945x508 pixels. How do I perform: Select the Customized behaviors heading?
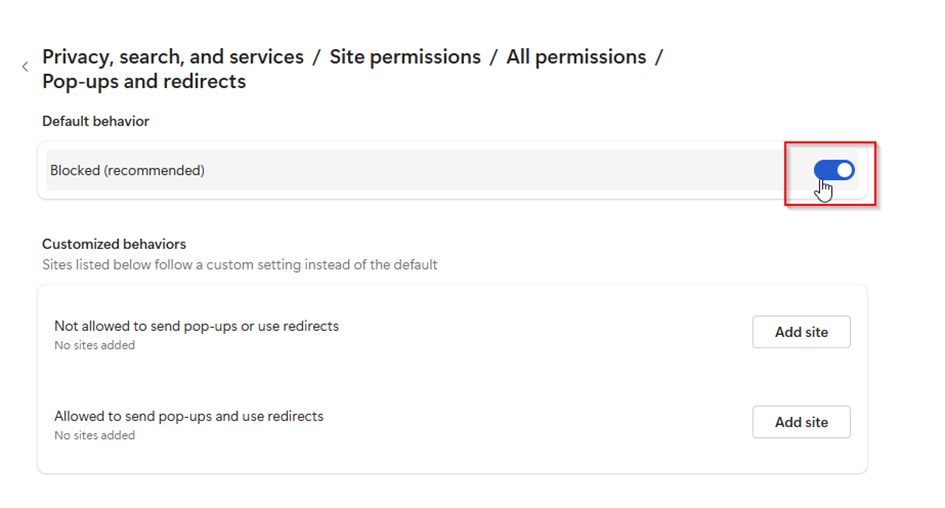click(x=114, y=244)
